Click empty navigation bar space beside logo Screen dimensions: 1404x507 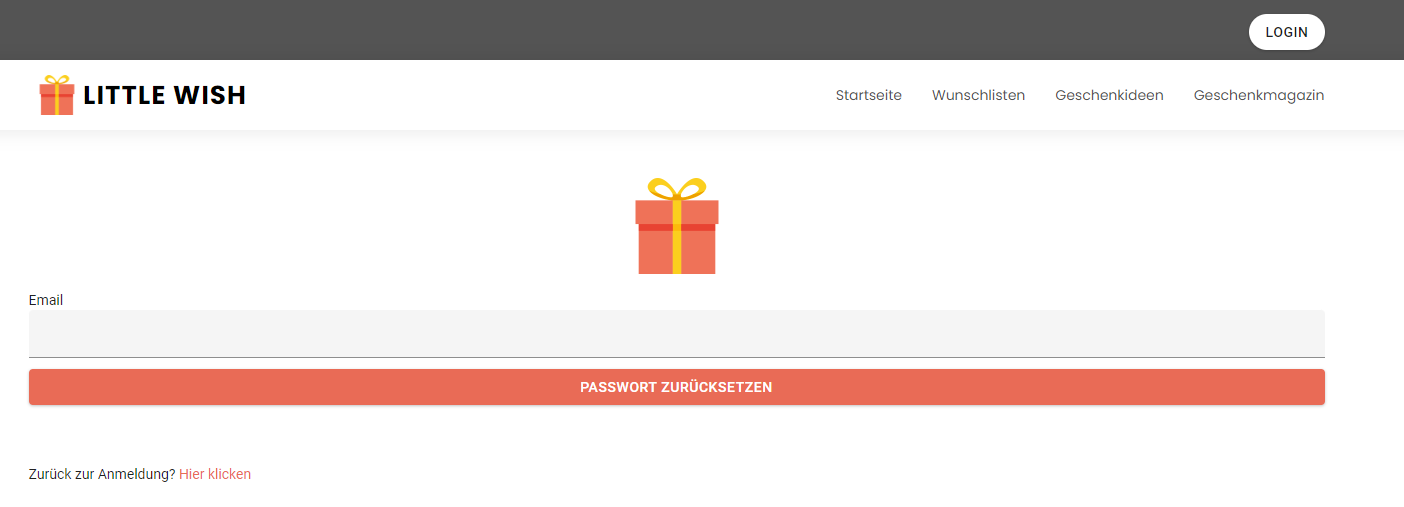(x=540, y=96)
